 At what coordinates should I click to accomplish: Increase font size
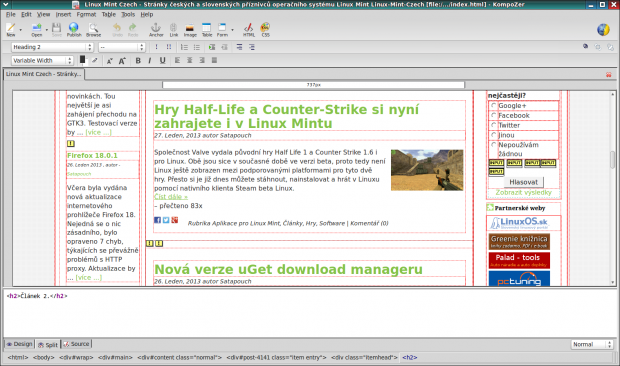pyautogui.click(x=122, y=60)
